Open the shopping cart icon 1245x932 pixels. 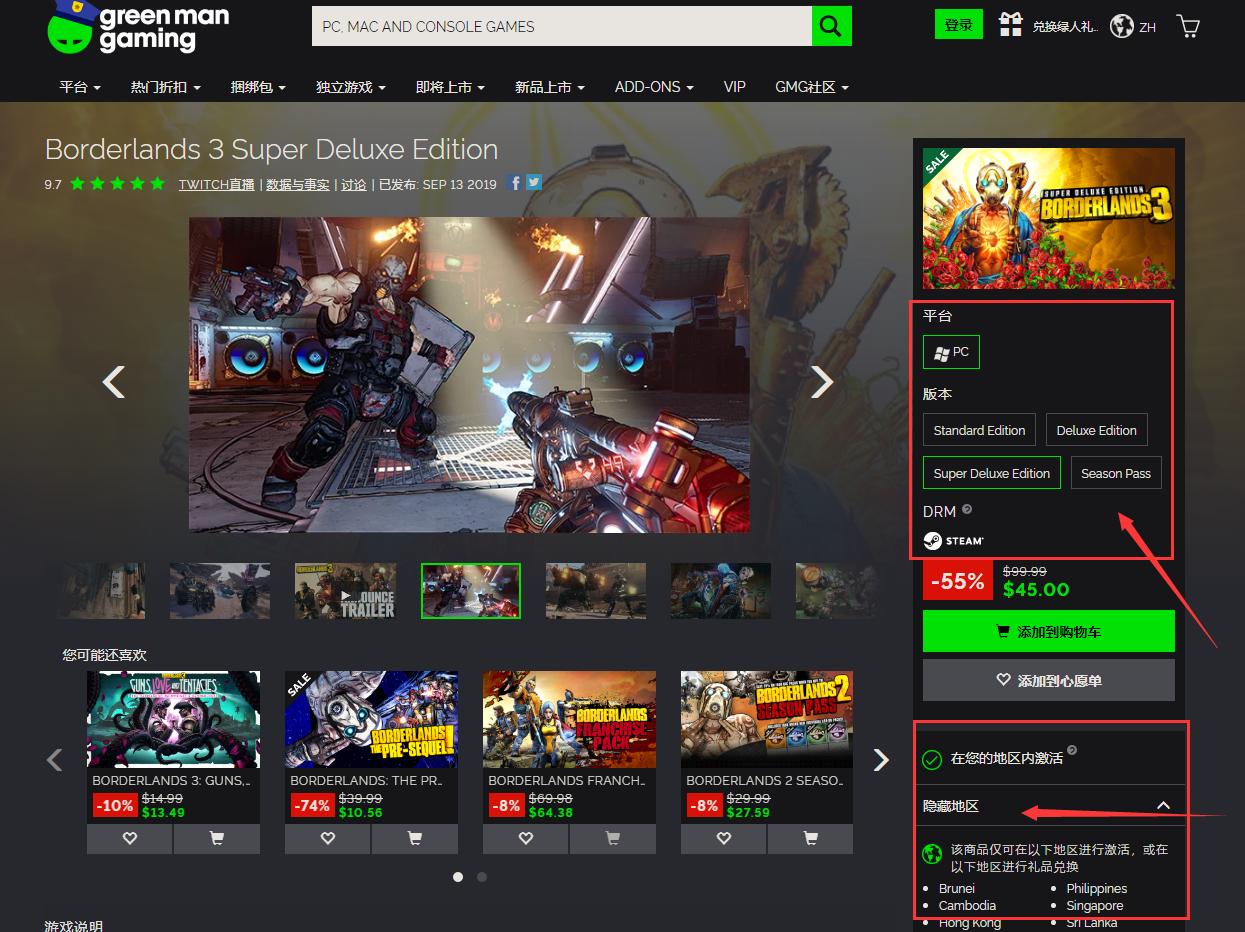click(x=1187, y=26)
